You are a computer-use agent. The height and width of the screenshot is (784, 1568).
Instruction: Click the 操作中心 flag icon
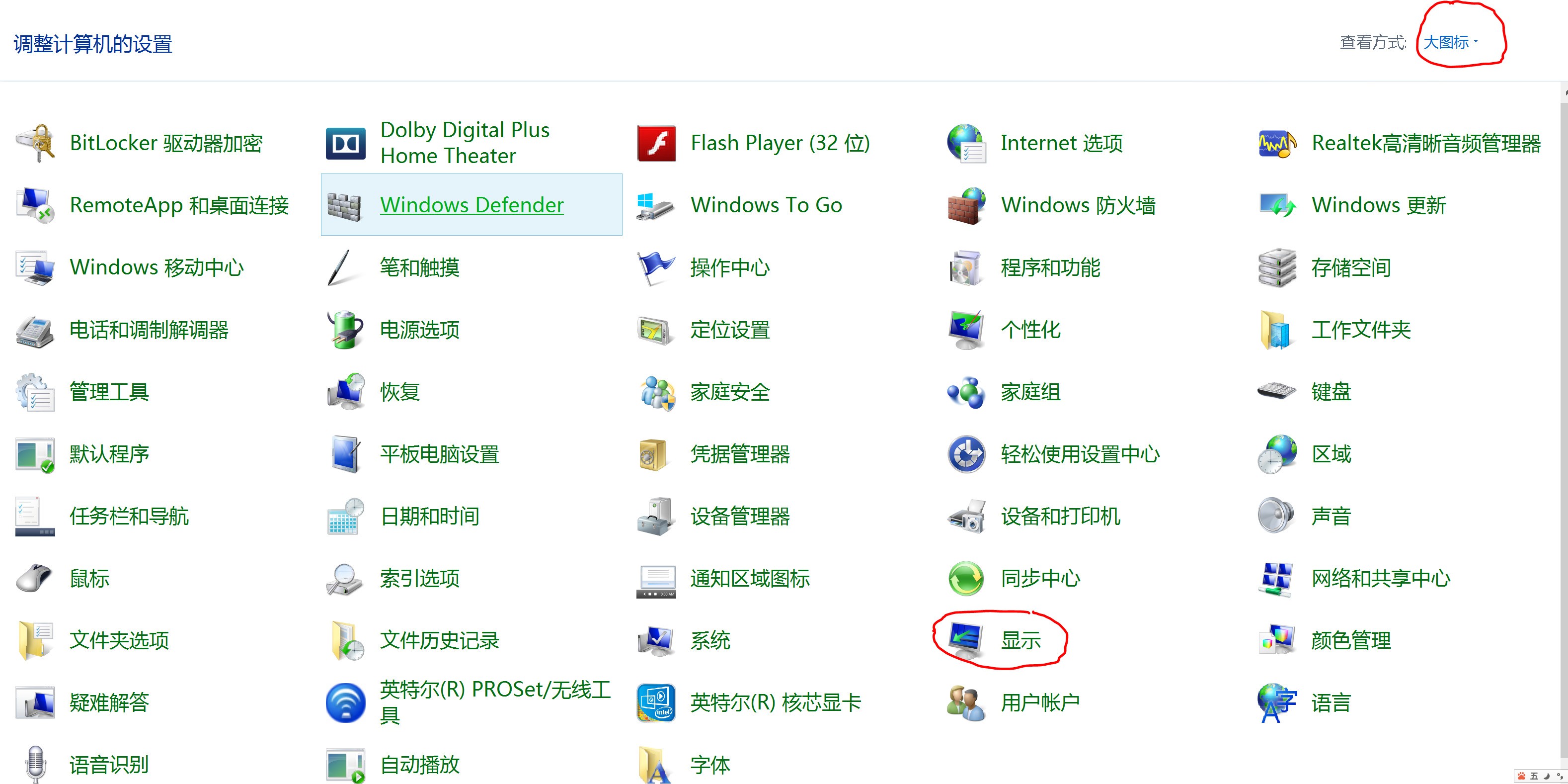(656, 267)
